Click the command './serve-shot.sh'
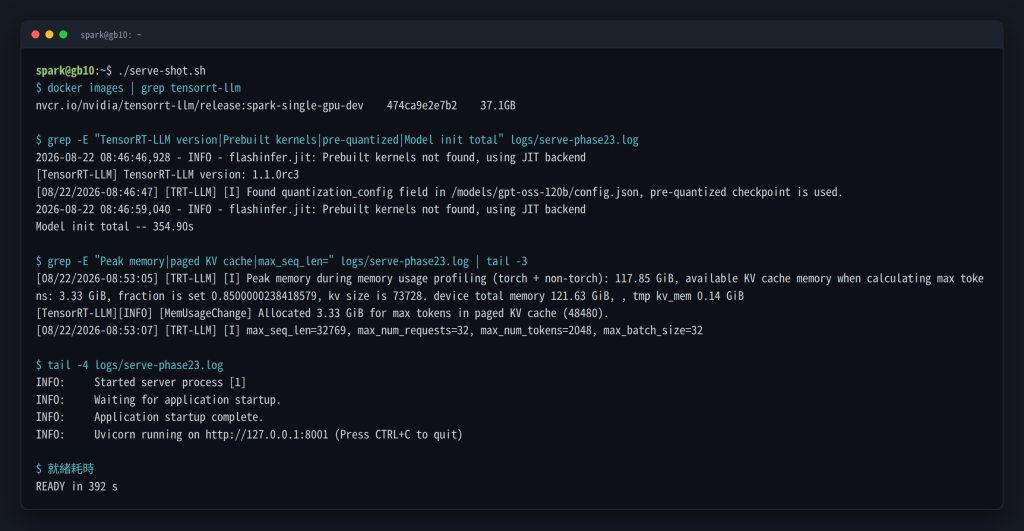The width and height of the screenshot is (1024, 531). click(161, 71)
